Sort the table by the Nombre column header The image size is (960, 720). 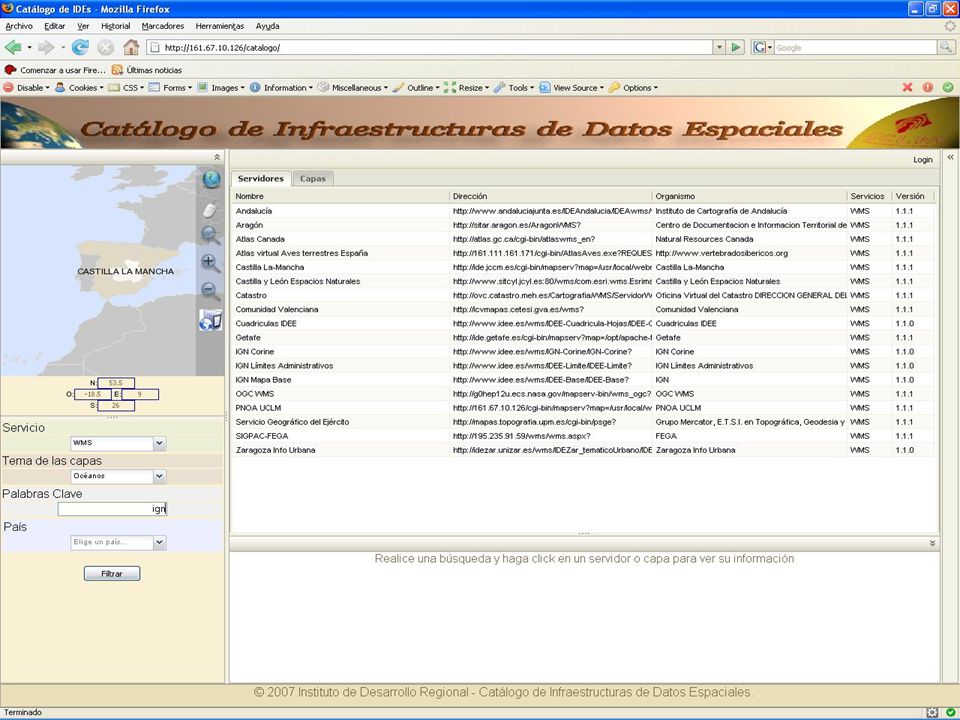click(x=342, y=196)
